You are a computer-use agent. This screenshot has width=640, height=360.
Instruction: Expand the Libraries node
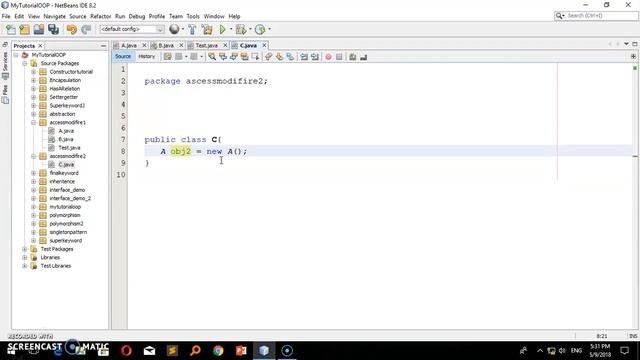(x=25, y=258)
